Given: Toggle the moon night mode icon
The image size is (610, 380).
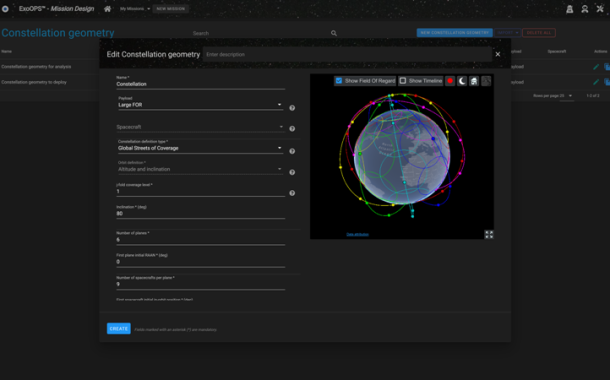Looking at the screenshot, I should tap(462, 81).
